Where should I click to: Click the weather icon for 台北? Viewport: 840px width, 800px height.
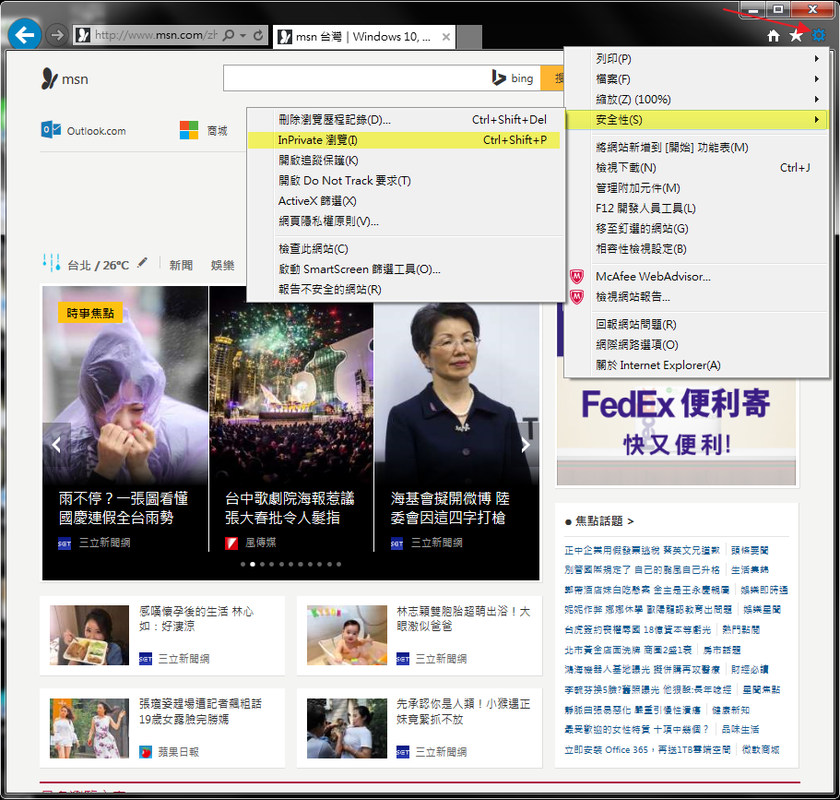coord(51,263)
